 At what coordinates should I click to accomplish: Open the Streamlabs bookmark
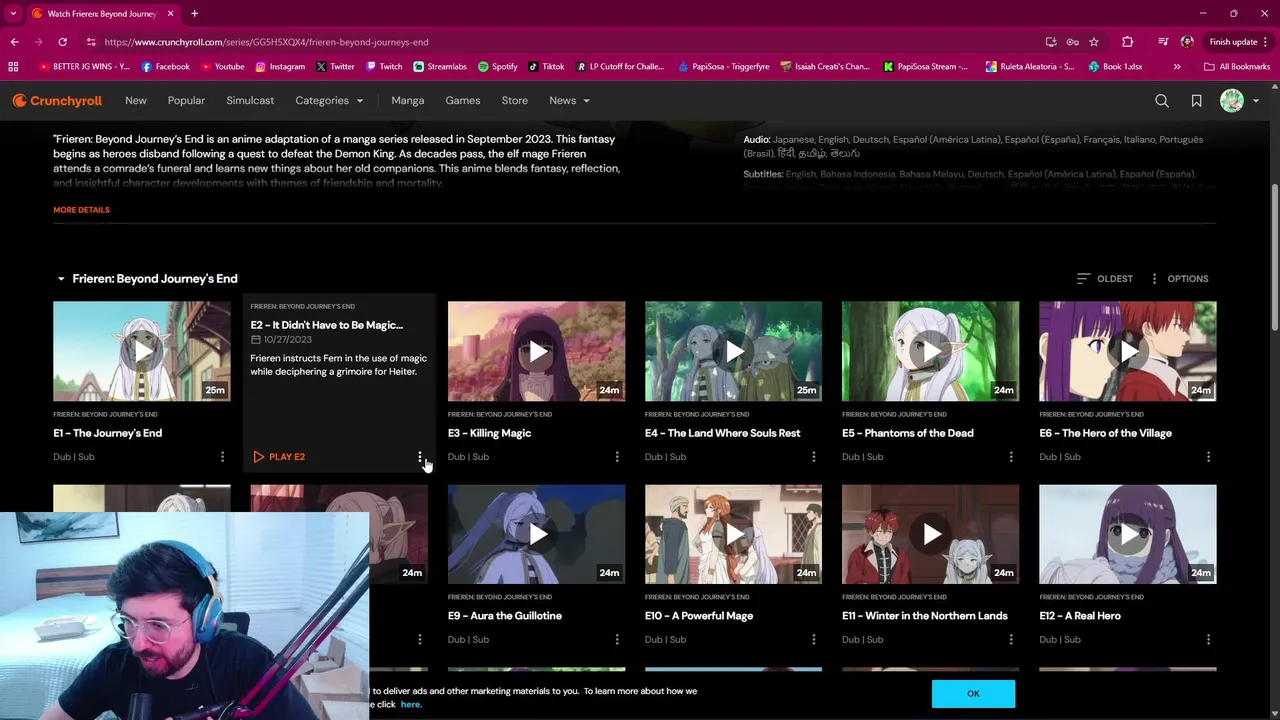440,67
